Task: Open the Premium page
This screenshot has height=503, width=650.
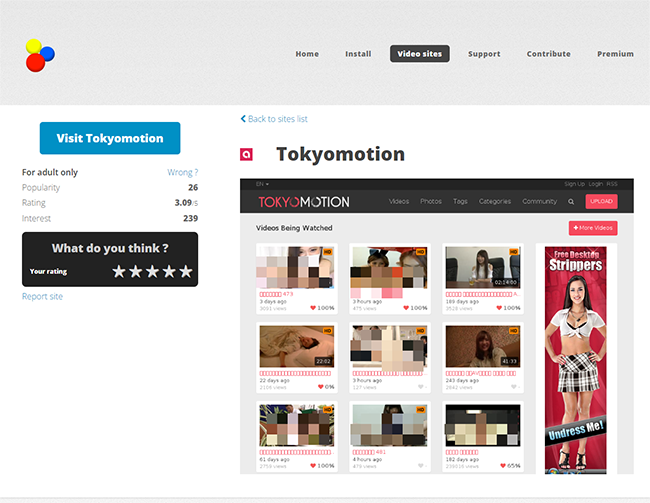Action: tap(615, 54)
